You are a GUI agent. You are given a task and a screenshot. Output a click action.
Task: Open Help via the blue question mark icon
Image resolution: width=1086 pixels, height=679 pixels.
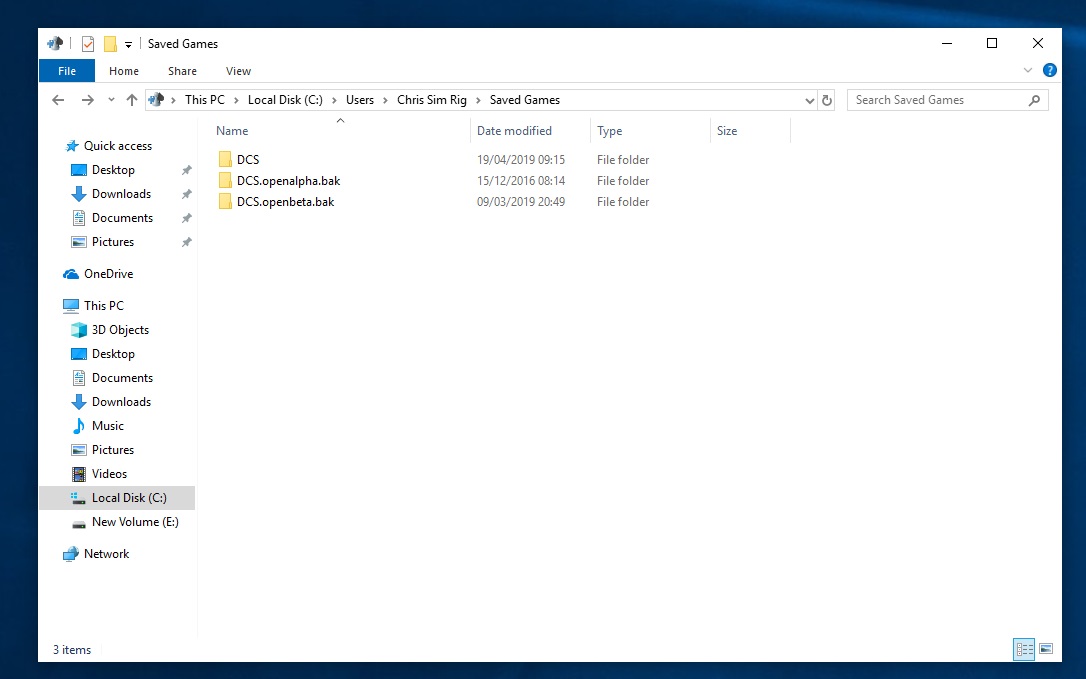point(1050,70)
